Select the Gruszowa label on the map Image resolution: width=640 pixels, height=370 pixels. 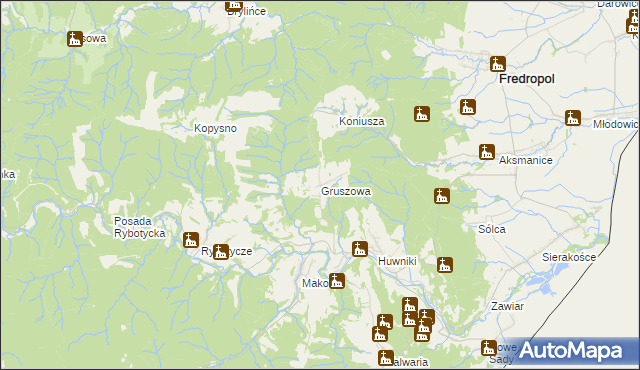coord(346,191)
